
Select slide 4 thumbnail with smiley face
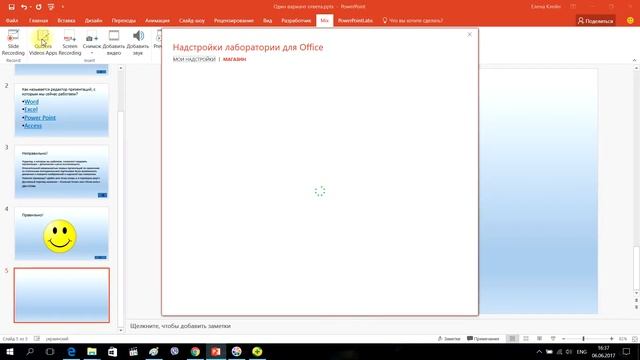point(62,233)
